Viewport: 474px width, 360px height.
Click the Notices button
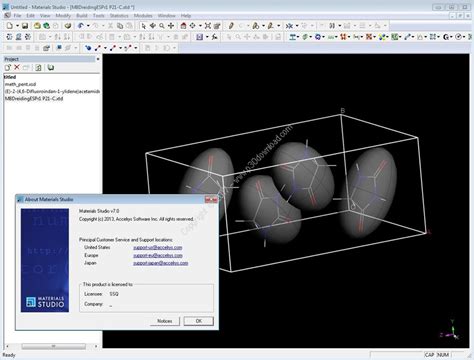point(165,321)
